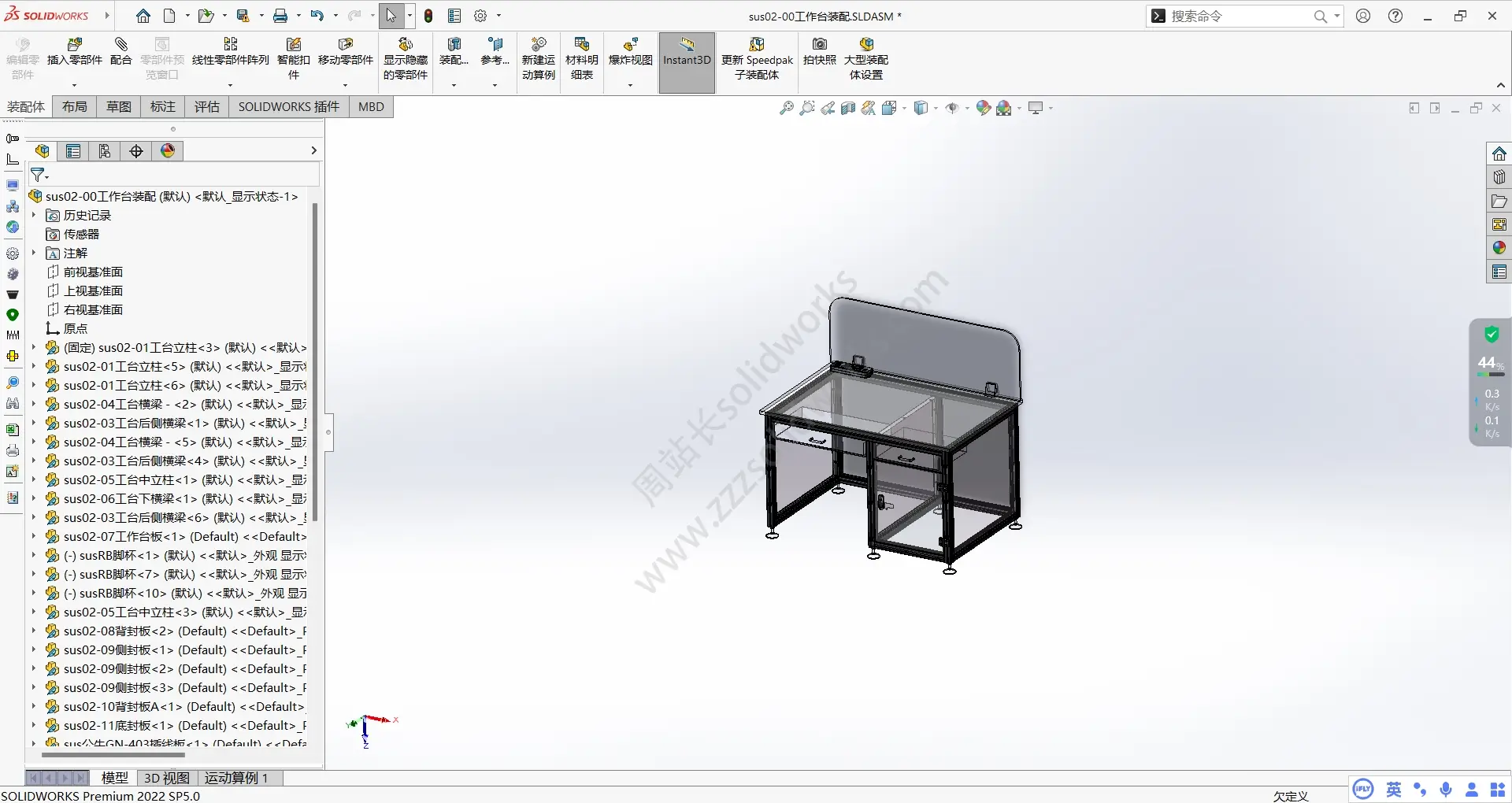The height and width of the screenshot is (803, 1512).
Task: Open the 运动算例 1 tab
Action: click(237, 778)
